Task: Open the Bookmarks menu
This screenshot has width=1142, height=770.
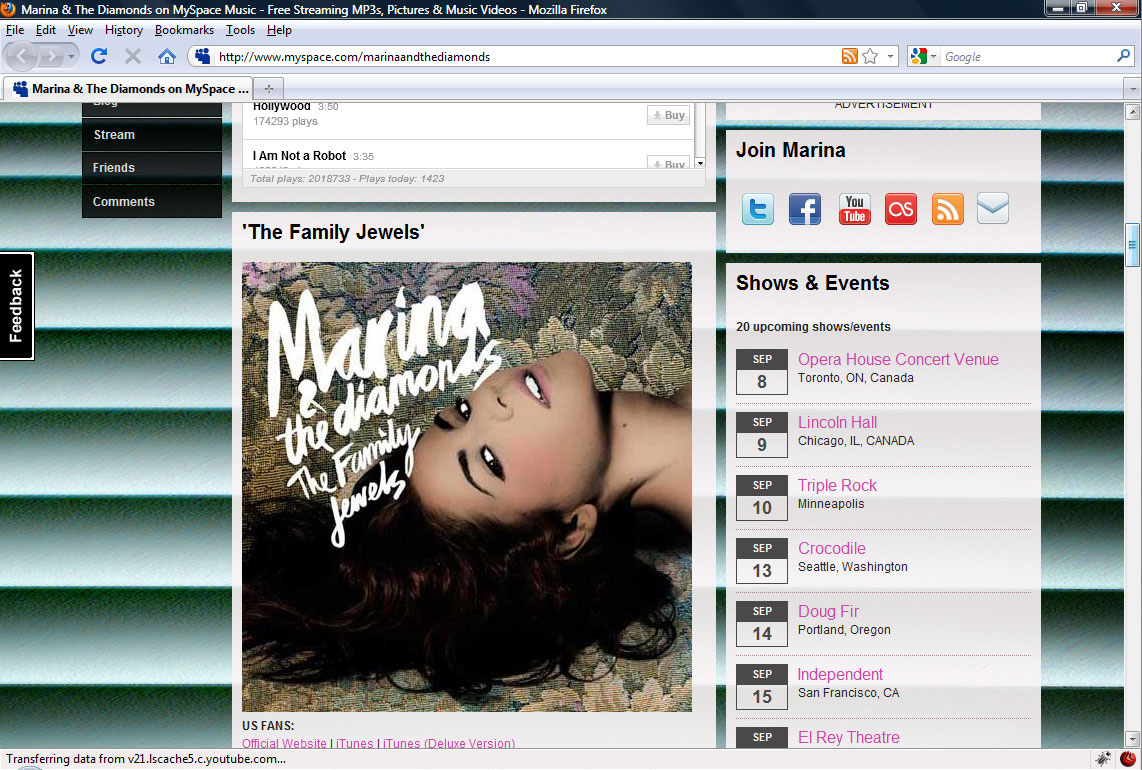Action: pos(184,30)
